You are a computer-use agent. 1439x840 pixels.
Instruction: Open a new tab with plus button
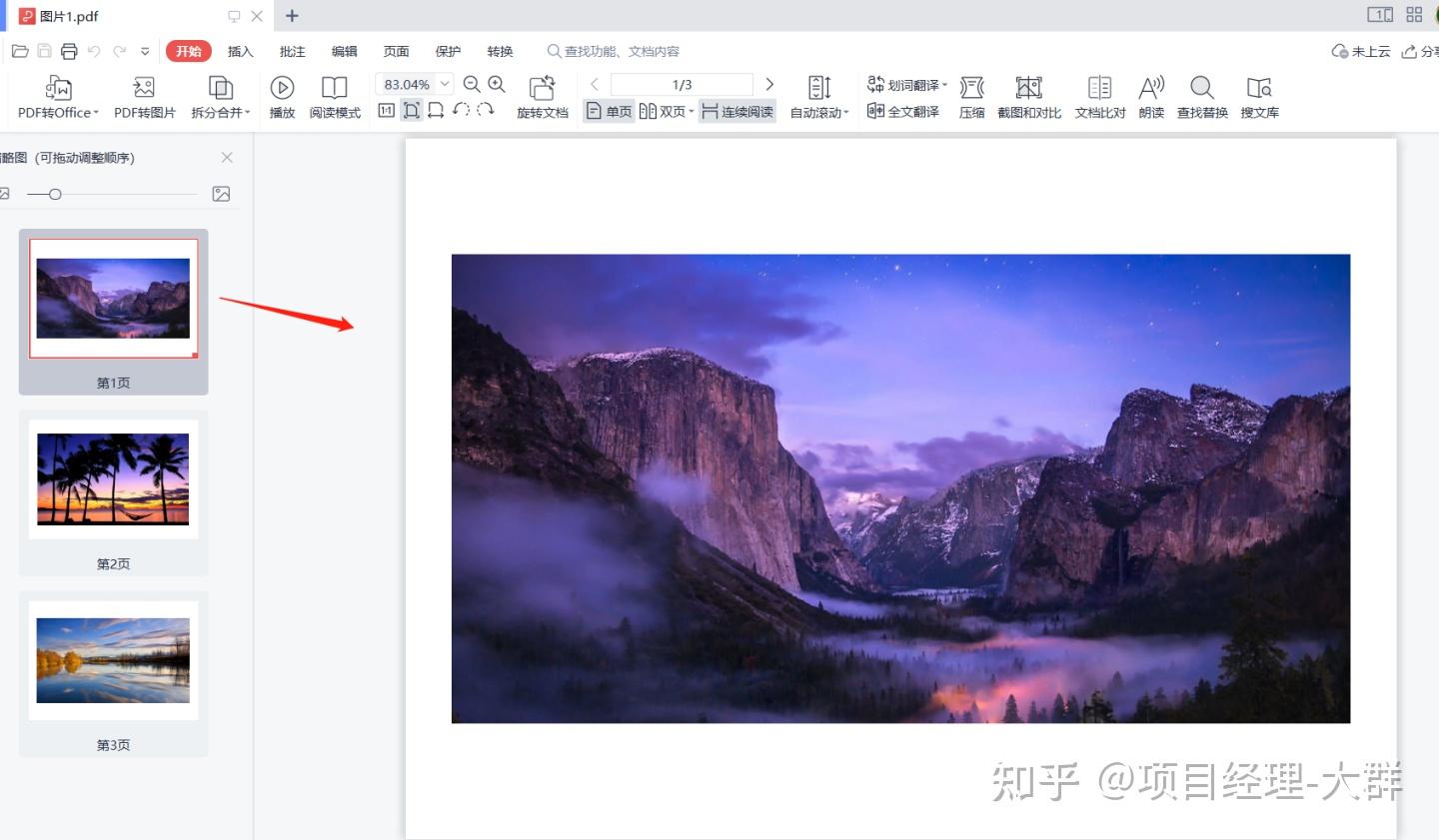coord(292,15)
